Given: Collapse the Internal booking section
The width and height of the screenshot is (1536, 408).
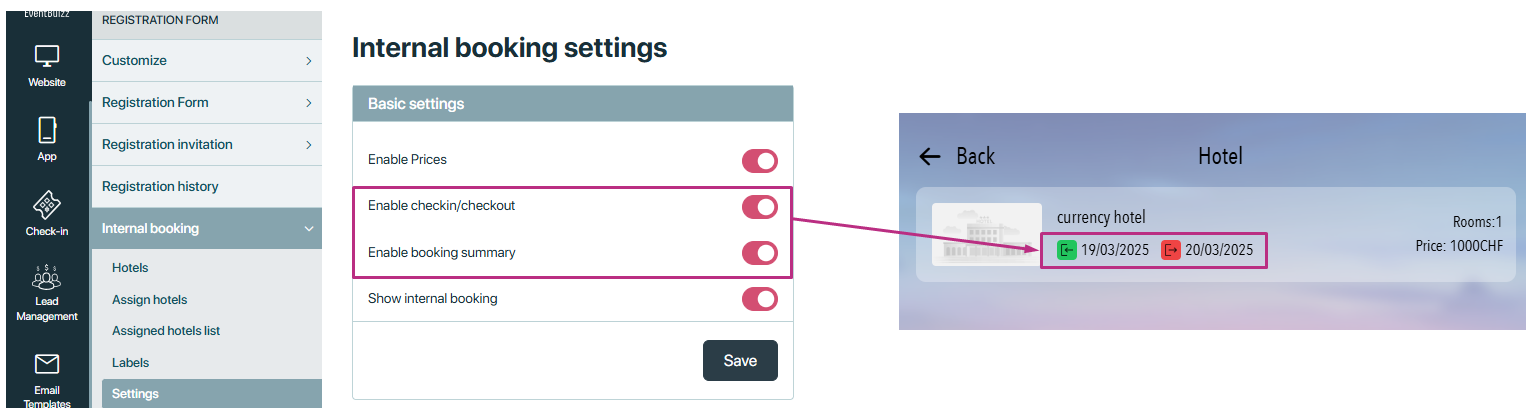Looking at the screenshot, I should click(x=309, y=229).
